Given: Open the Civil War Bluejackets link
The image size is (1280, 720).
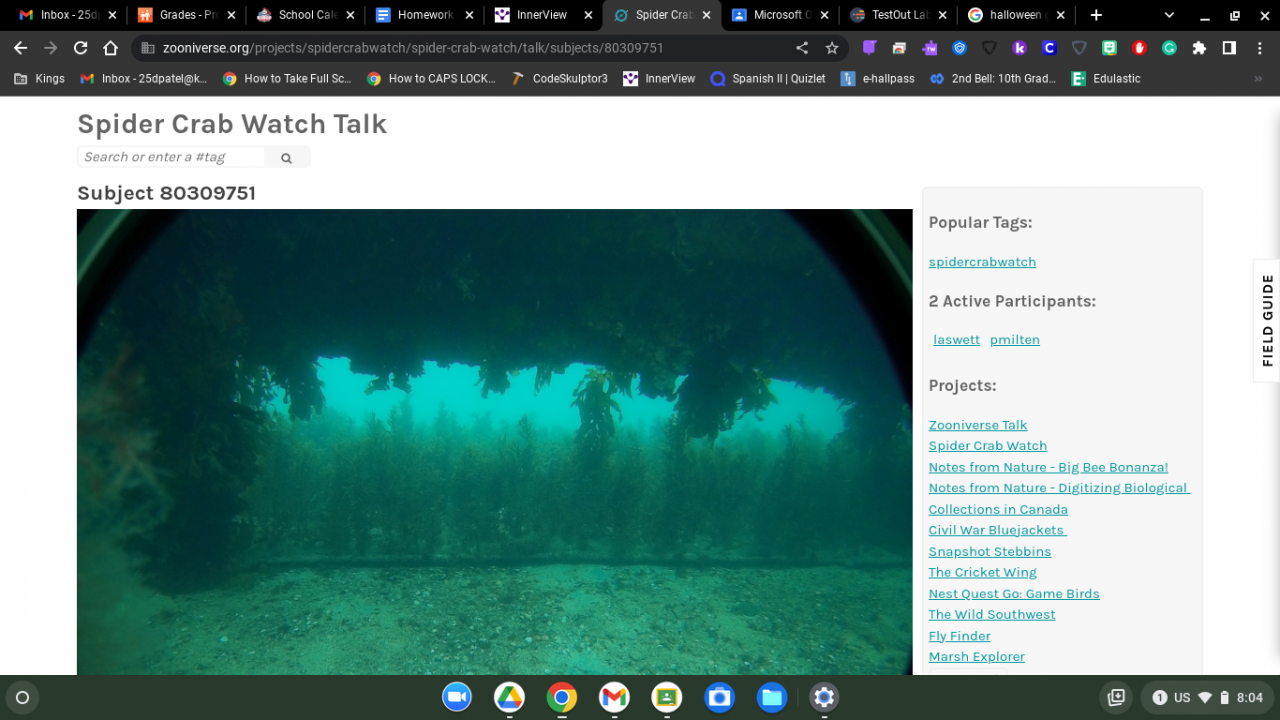Looking at the screenshot, I should click(x=997, y=530).
